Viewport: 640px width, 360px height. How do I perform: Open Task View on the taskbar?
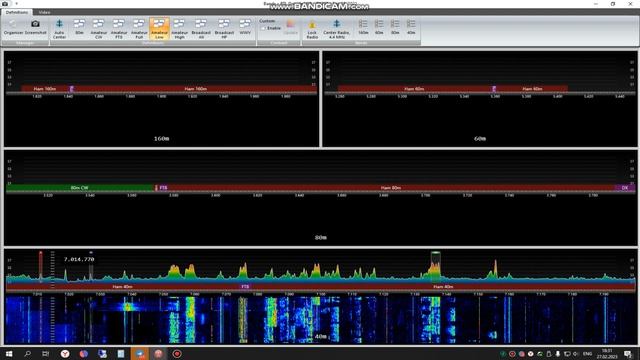[x=46, y=353]
